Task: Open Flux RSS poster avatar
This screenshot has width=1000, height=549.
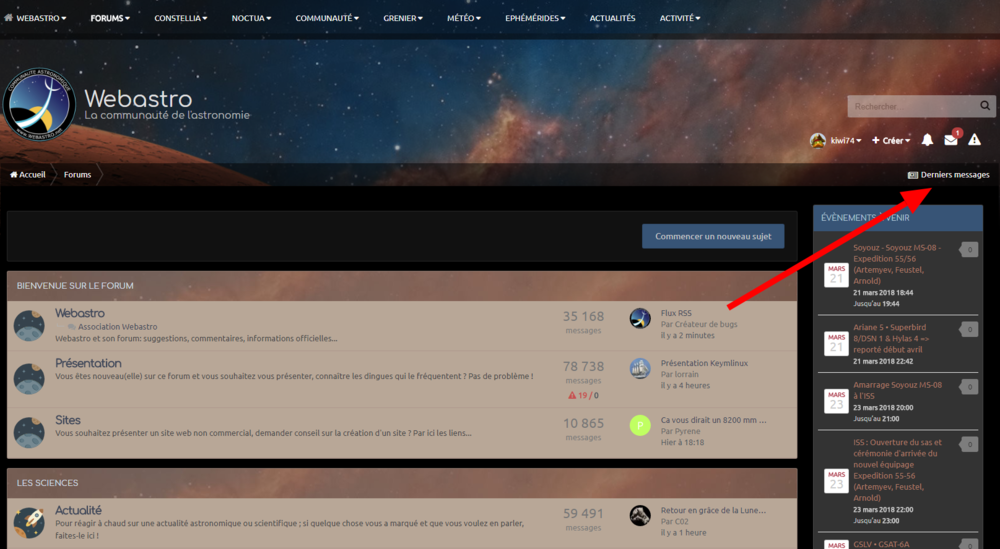Action: (640, 318)
